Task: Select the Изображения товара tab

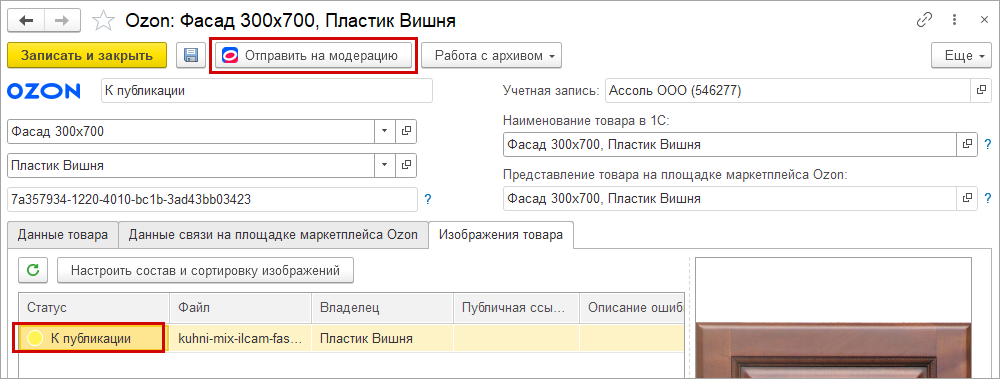Action: [501, 234]
